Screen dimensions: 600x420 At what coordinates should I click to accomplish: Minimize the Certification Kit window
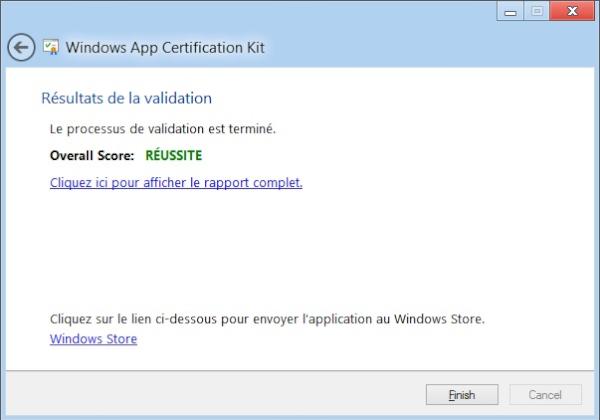[x=510, y=11]
